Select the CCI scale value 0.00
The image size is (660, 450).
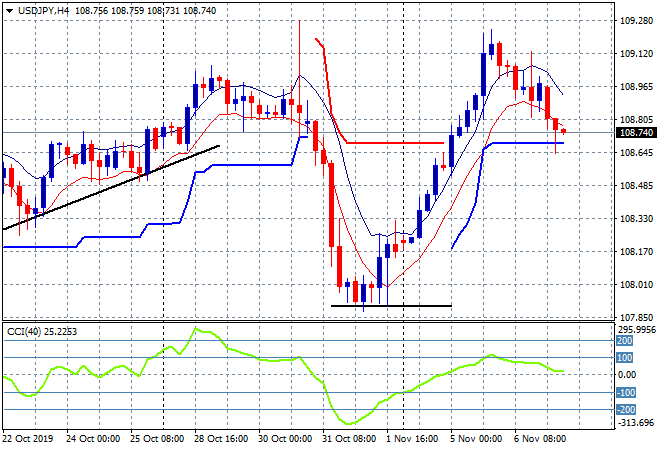click(x=627, y=375)
